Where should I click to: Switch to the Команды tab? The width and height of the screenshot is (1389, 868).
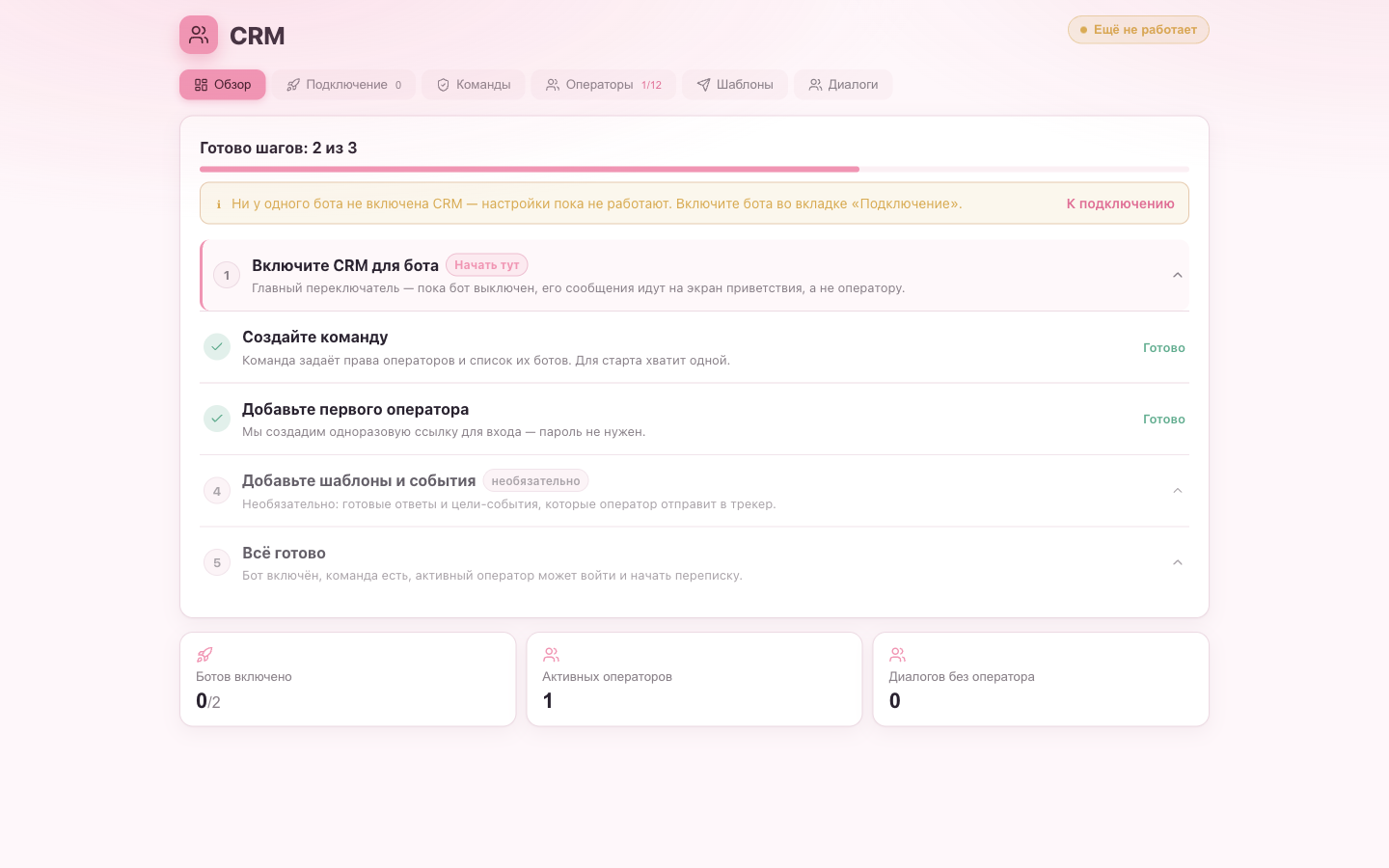pos(474,85)
